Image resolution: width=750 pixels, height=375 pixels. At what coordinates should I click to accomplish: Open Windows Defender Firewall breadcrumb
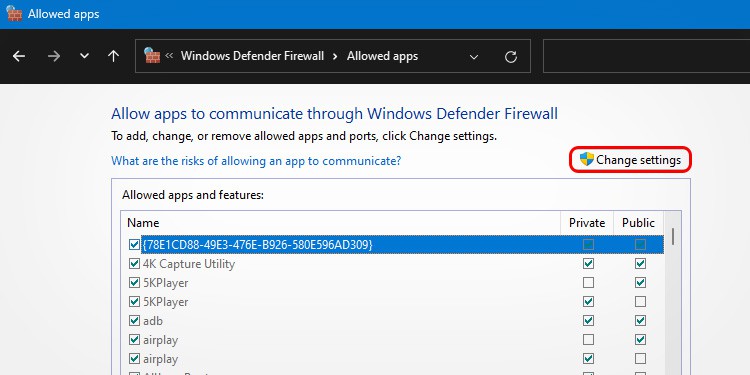(252, 56)
